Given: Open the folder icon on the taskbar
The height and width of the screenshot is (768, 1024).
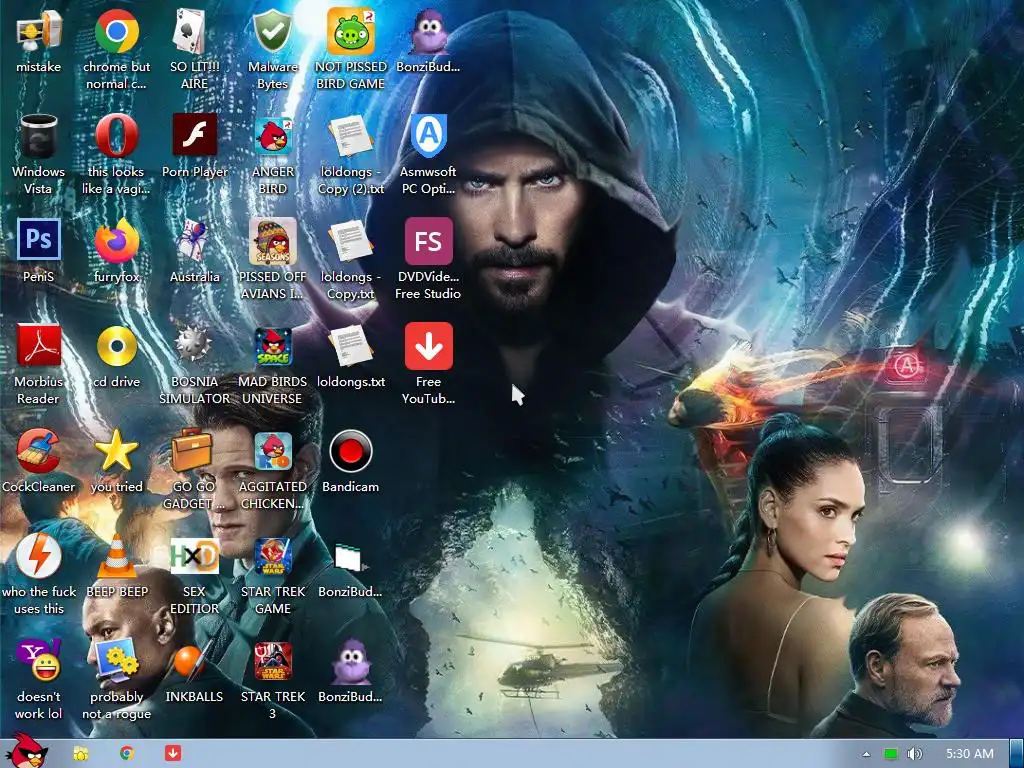Looking at the screenshot, I should coord(80,754).
